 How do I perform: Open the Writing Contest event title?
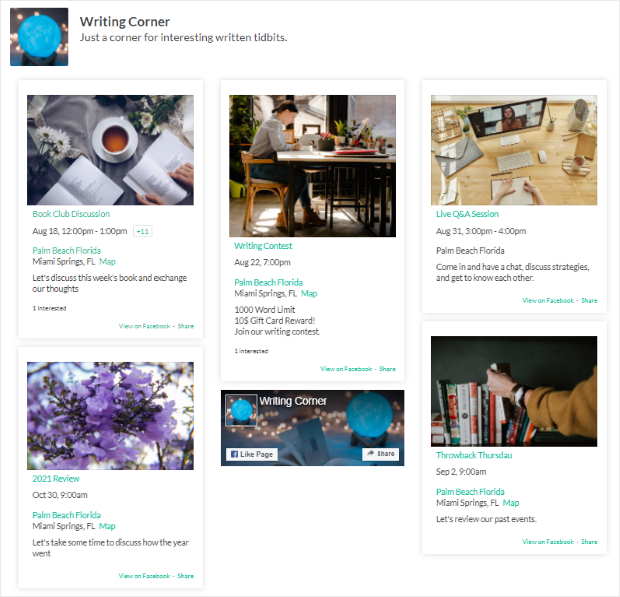pos(263,246)
